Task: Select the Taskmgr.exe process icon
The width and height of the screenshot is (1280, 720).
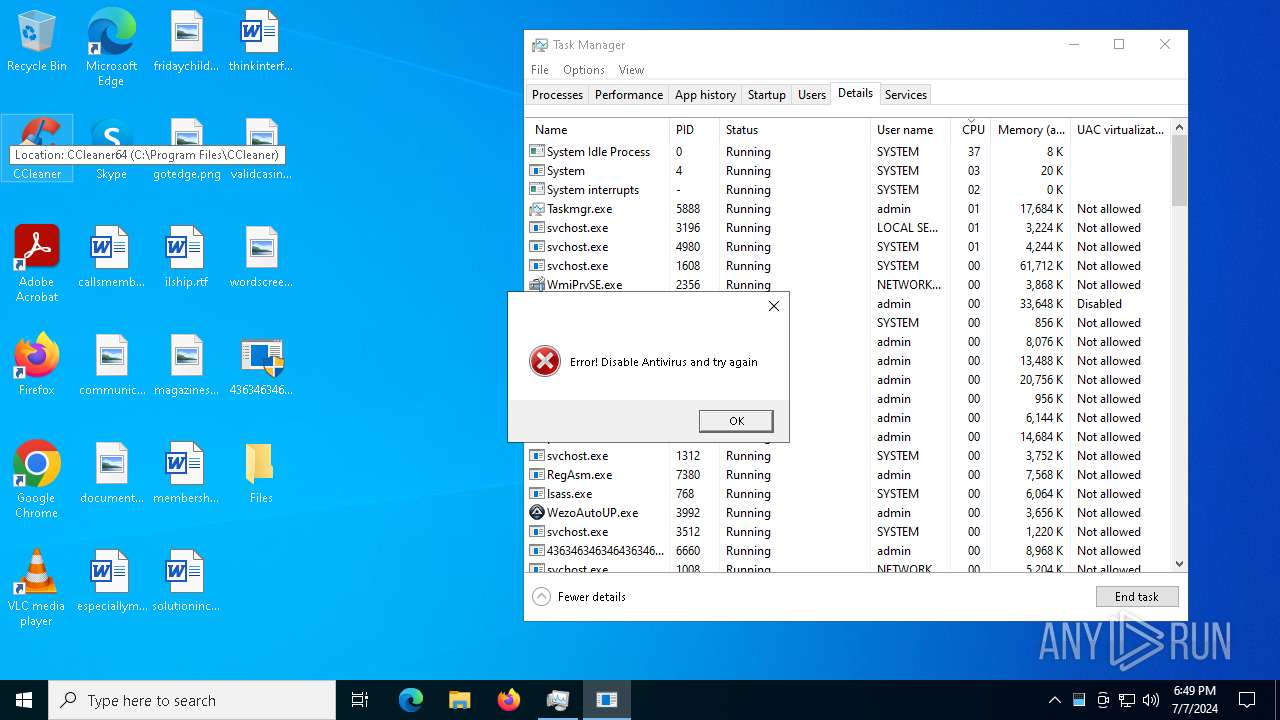Action: (x=537, y=209)
